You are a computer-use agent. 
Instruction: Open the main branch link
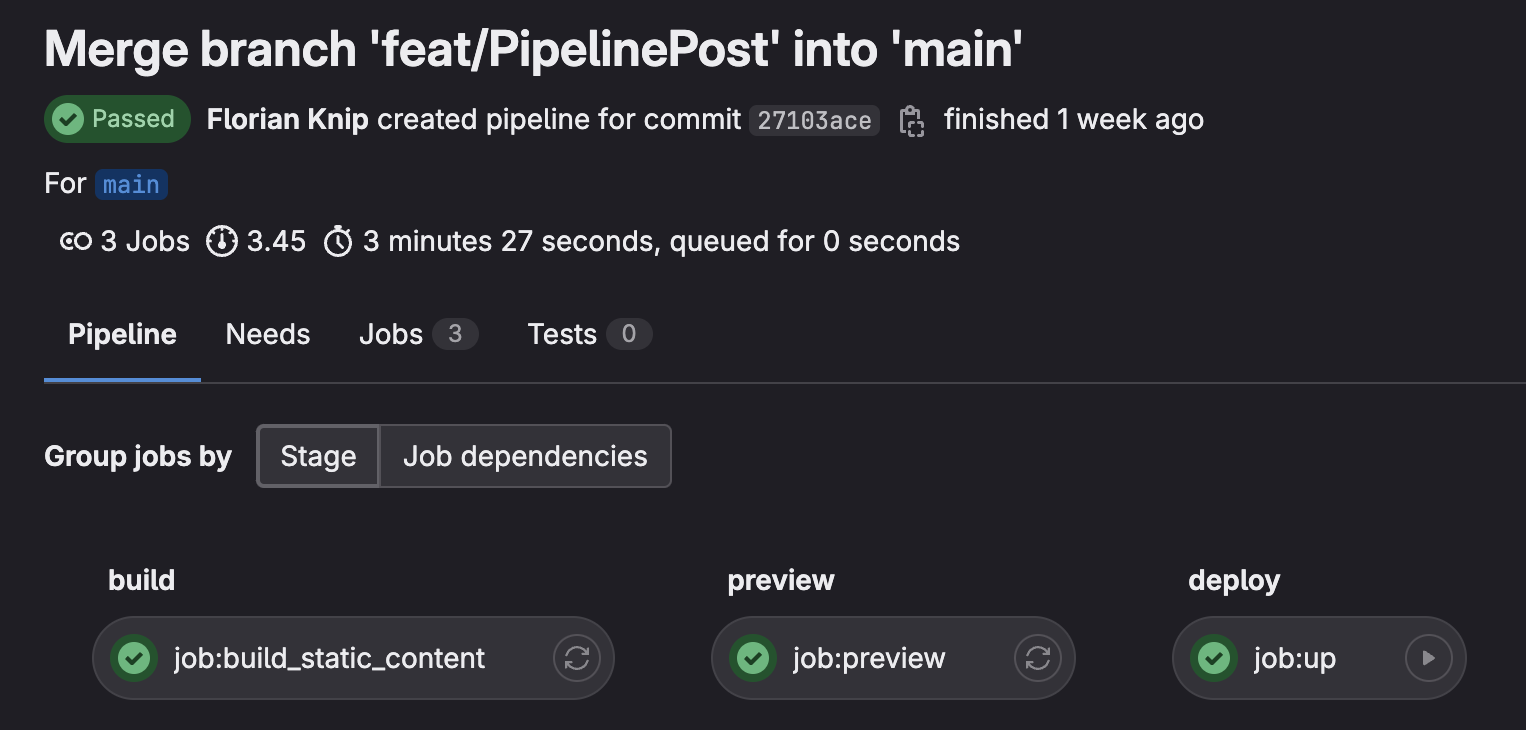coord(131,185)
